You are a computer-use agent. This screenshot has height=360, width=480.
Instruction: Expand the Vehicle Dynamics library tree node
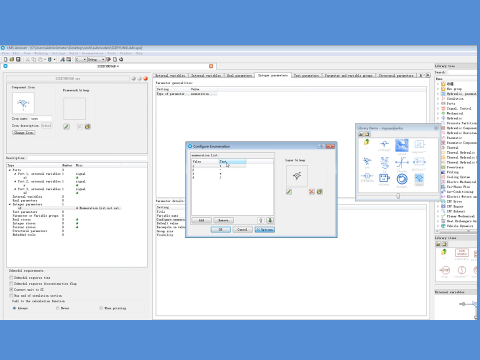(x=438, y=226)
